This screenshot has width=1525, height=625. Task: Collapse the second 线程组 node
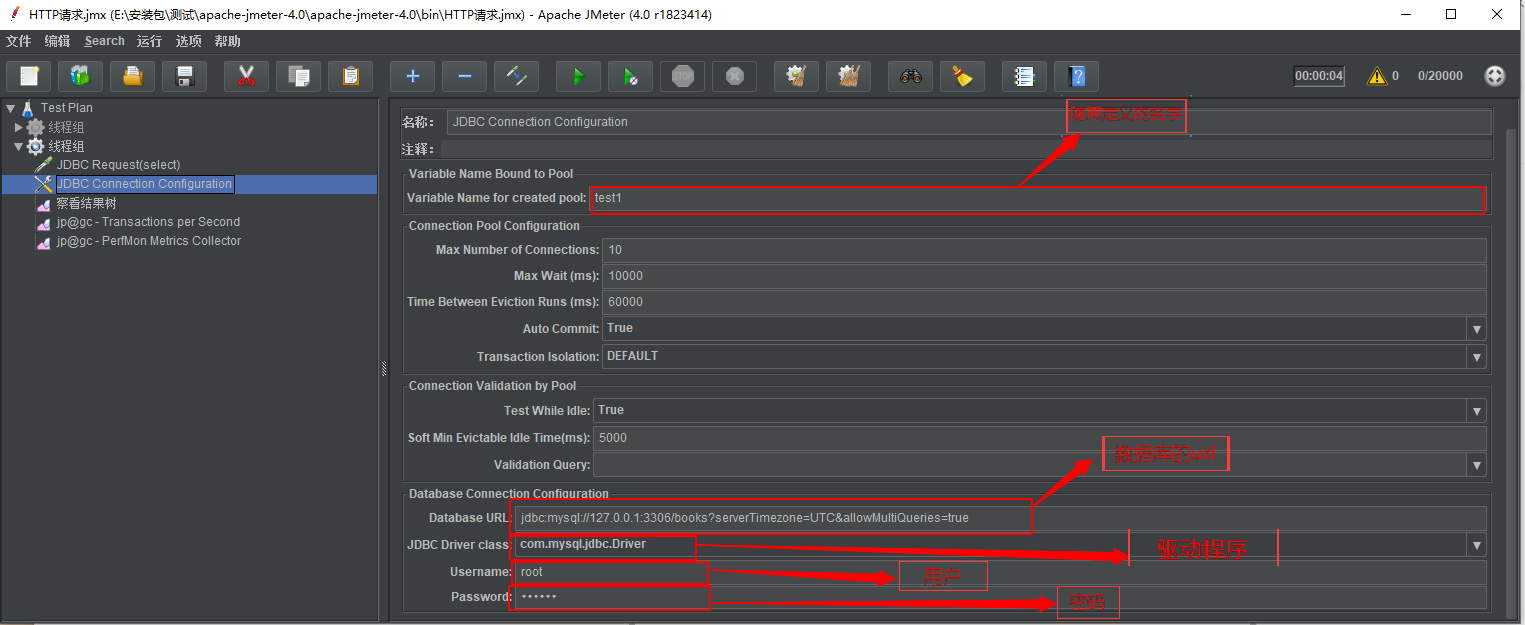18,146
